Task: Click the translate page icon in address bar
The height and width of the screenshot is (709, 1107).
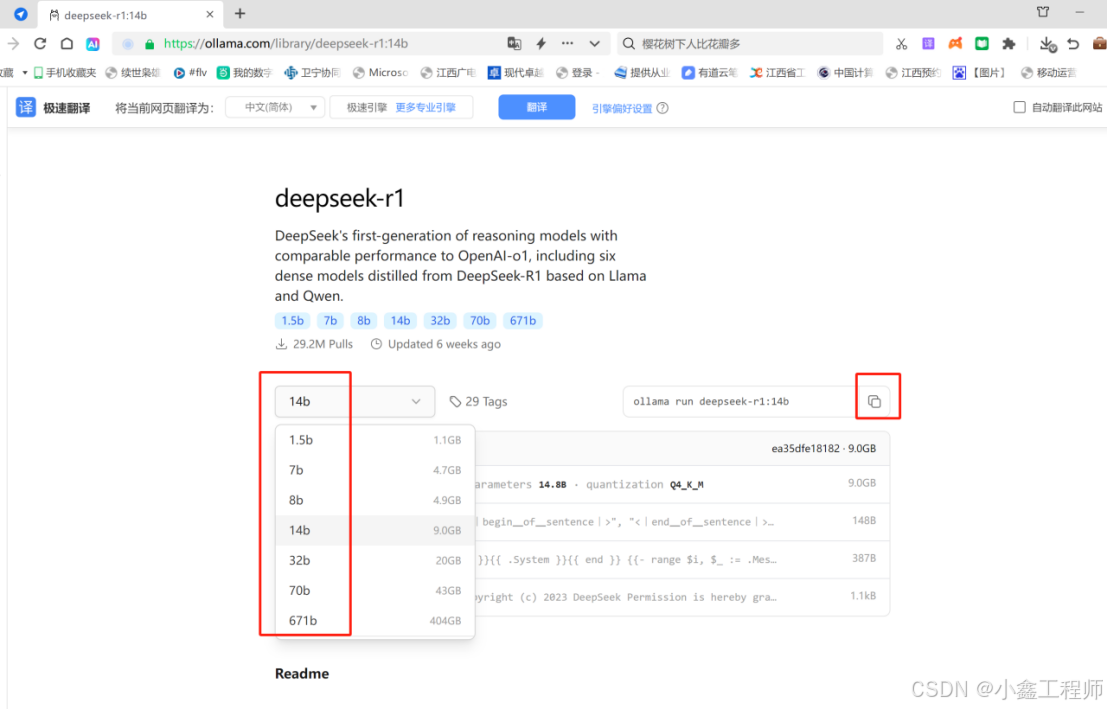Action: (514, 44)
